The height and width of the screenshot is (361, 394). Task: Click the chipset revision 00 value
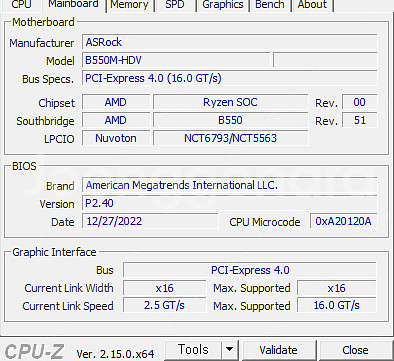click(x=360, y=102)
